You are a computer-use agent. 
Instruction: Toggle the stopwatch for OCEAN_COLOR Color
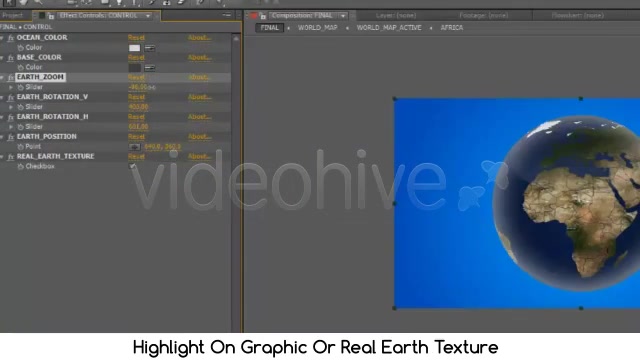click(20, 48)
